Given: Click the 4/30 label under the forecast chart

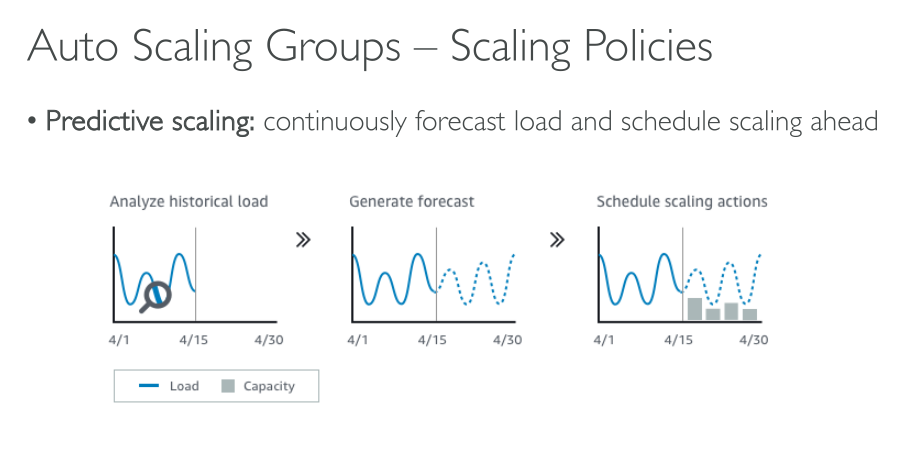Looking at the screenshot, I should pos(507,340).
